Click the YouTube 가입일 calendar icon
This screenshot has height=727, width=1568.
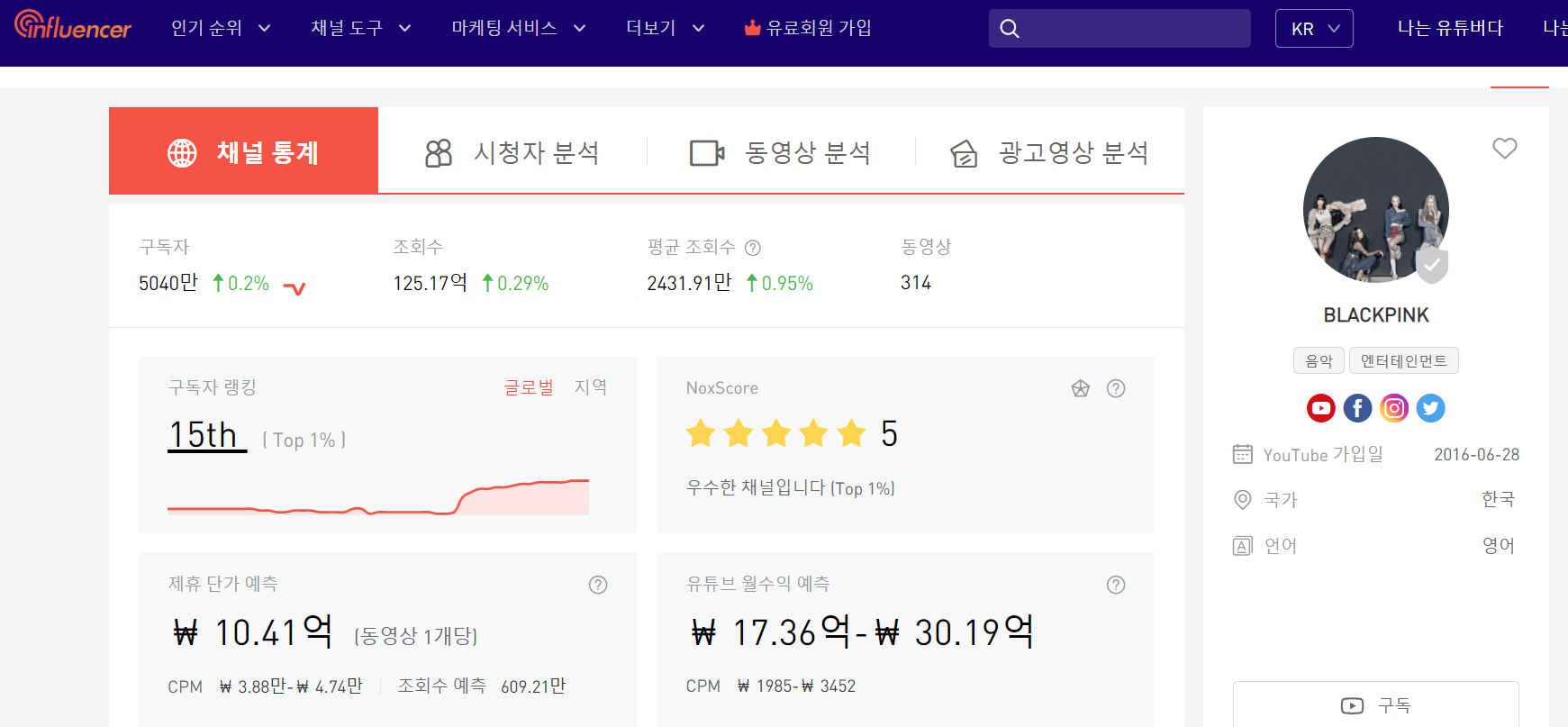click(1242, 454)
